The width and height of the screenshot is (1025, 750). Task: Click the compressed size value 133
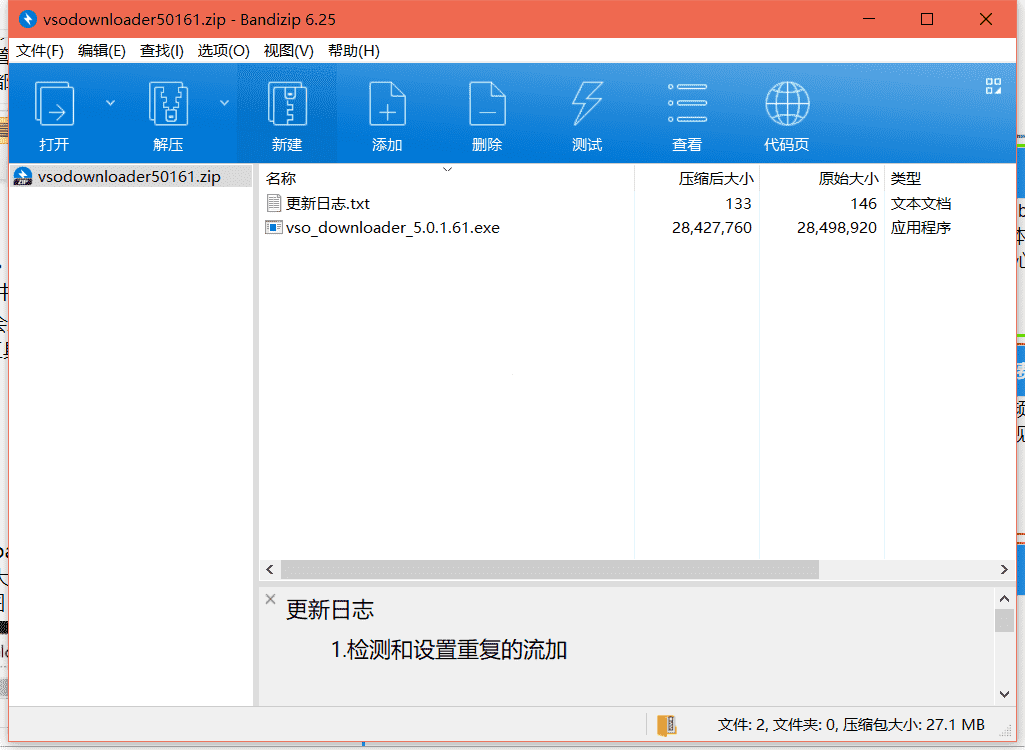(x=738, y=204)
